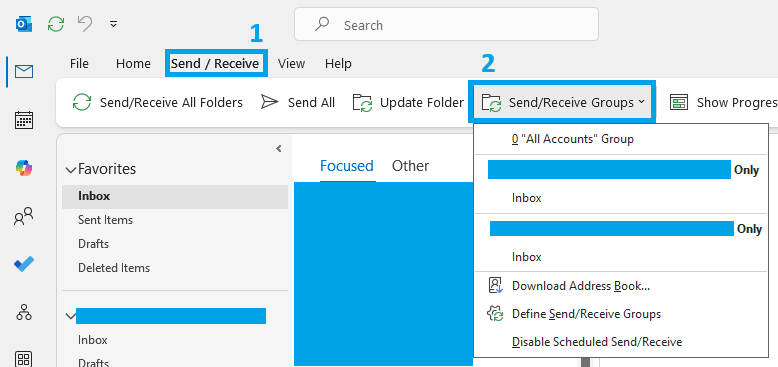Click the Send All button

[298, 103]
